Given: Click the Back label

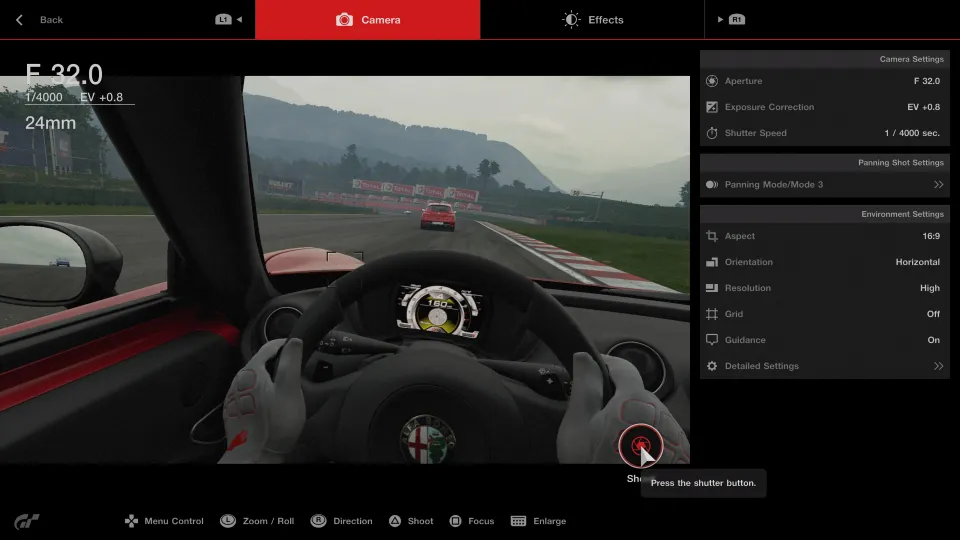Looking at the screenshot, I should coord(51,20).
